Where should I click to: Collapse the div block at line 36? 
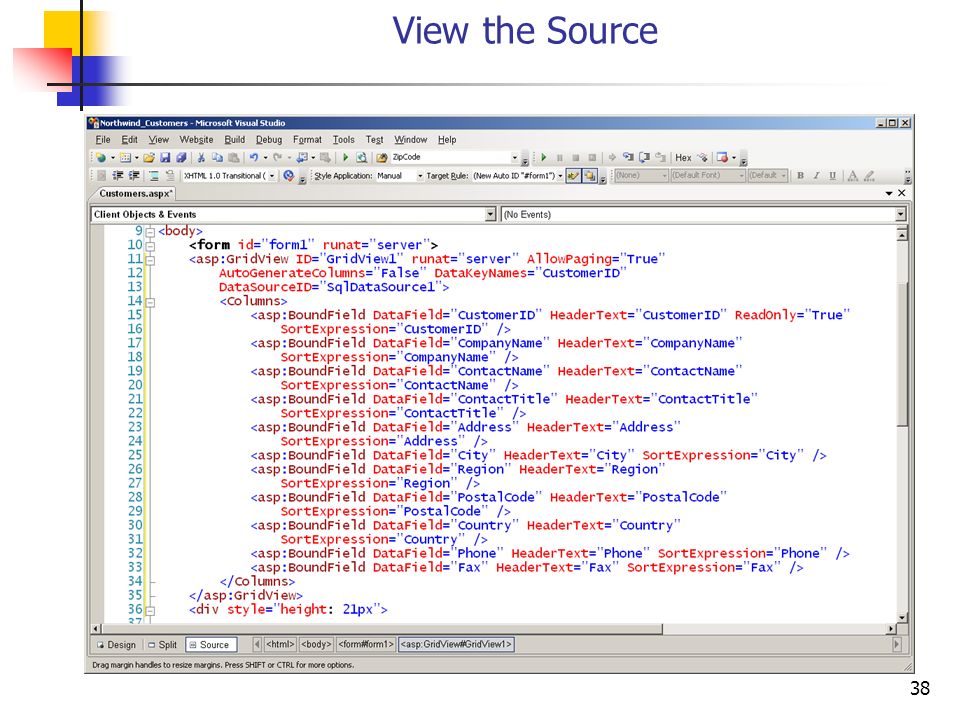[x=150, y=610]
